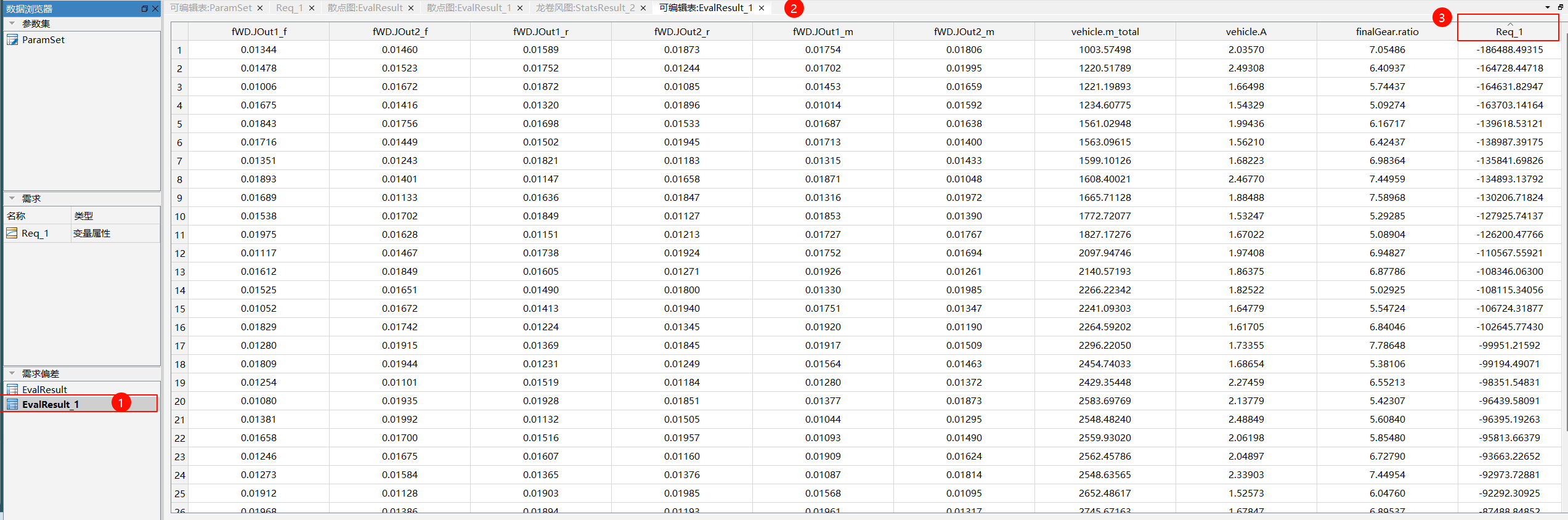Close the Req_1 tab
1568x520 pixels.
(312, 8)
